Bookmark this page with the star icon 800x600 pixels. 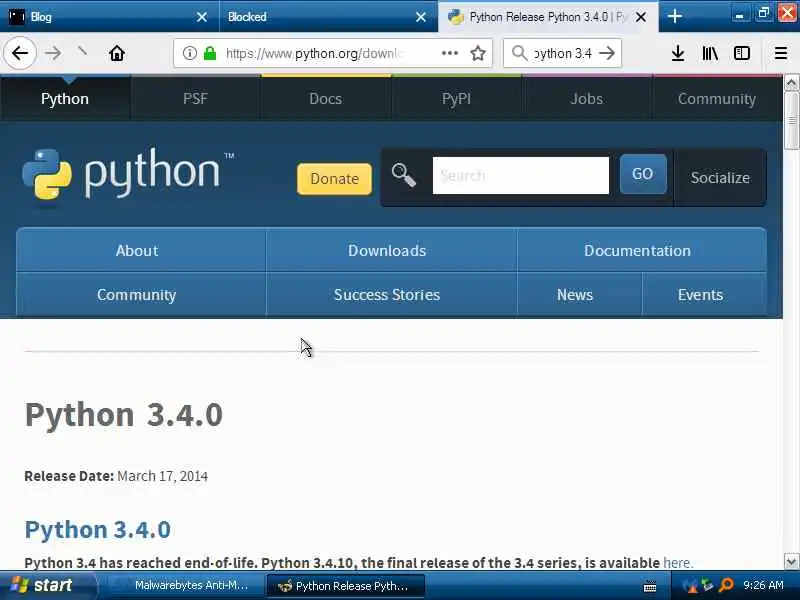coord(478,53)
